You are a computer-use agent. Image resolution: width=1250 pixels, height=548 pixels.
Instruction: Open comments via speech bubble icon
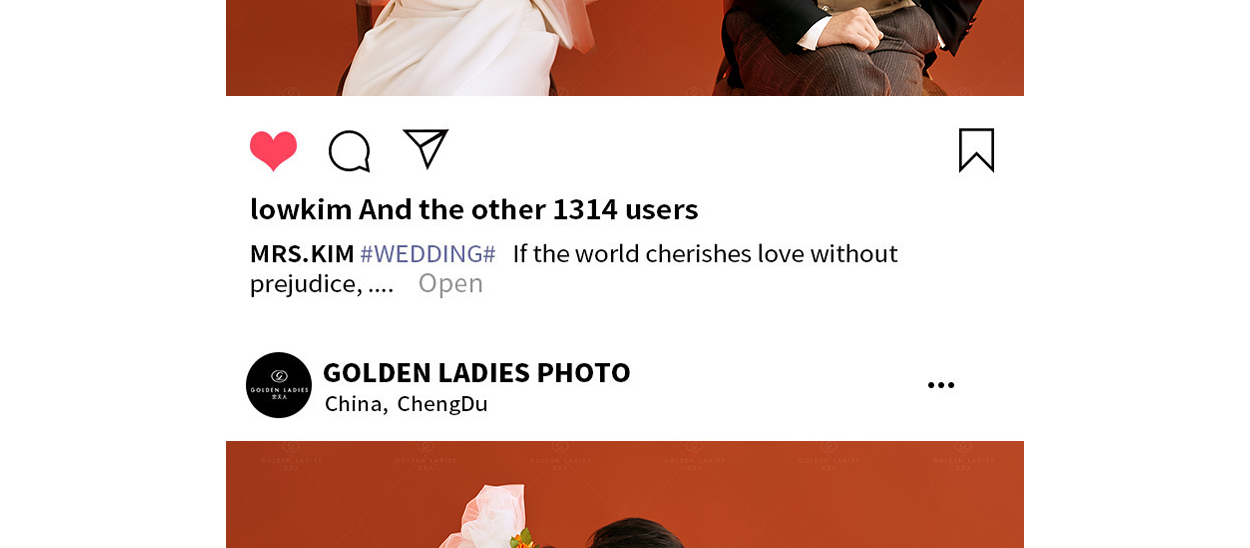(x=349, y=151)
